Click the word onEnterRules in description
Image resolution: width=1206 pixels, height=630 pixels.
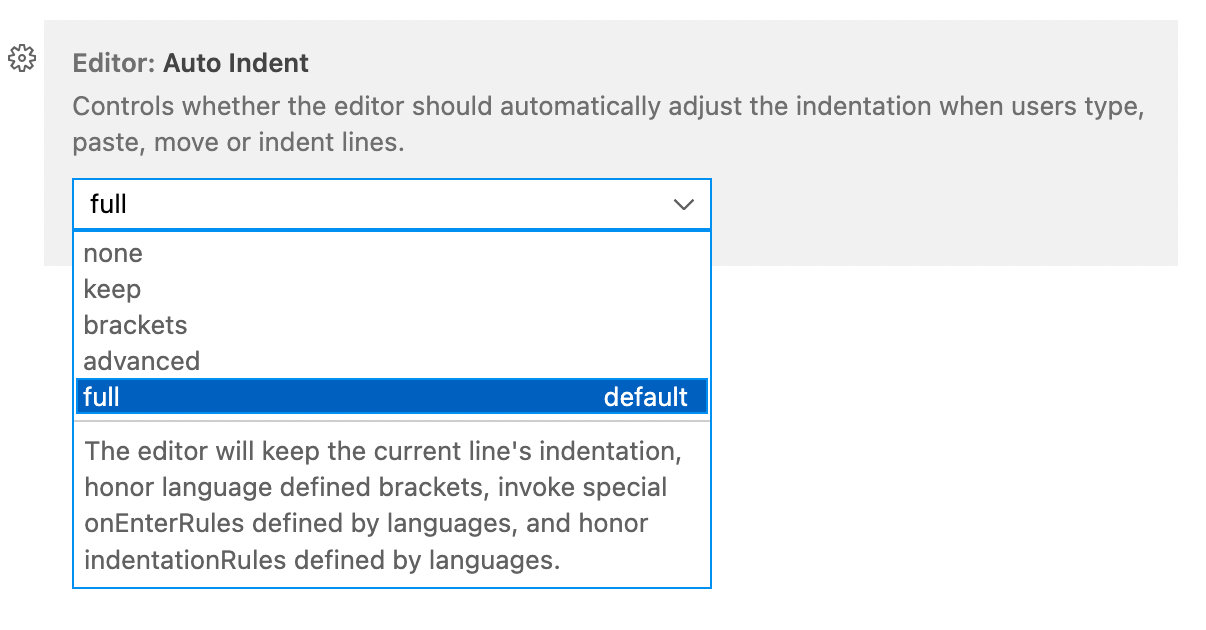160,523
